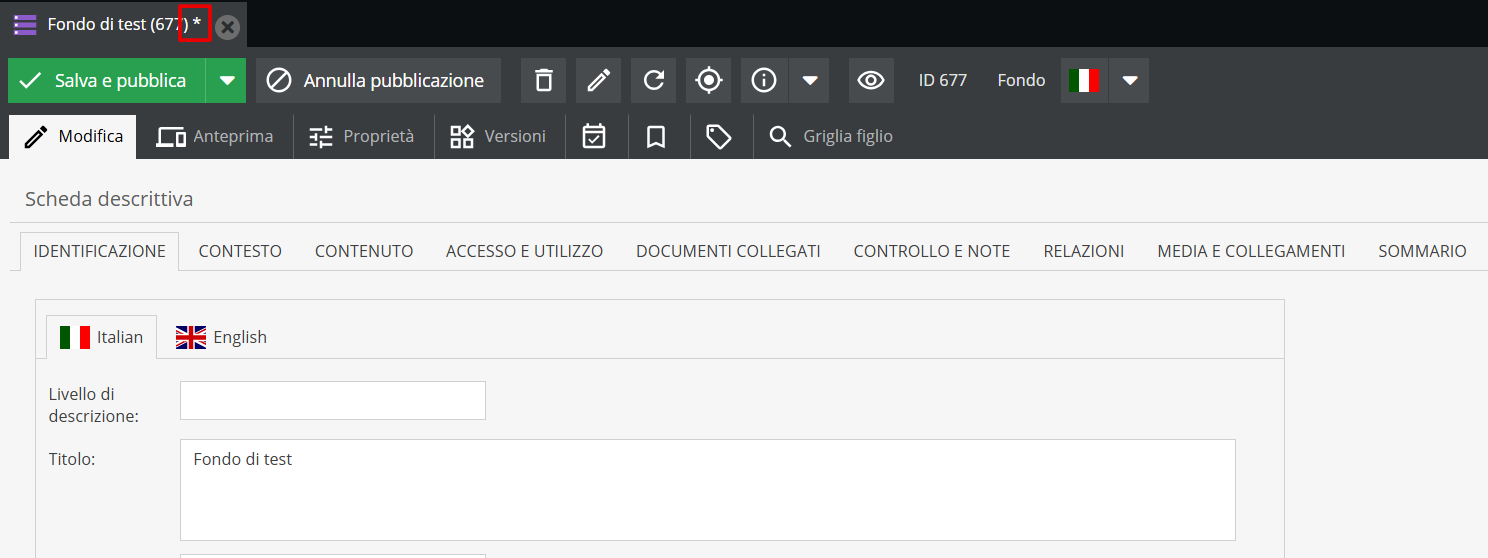Click the Salva e pubblica button
Screen dimensions: 1488x558
[106, 80]
